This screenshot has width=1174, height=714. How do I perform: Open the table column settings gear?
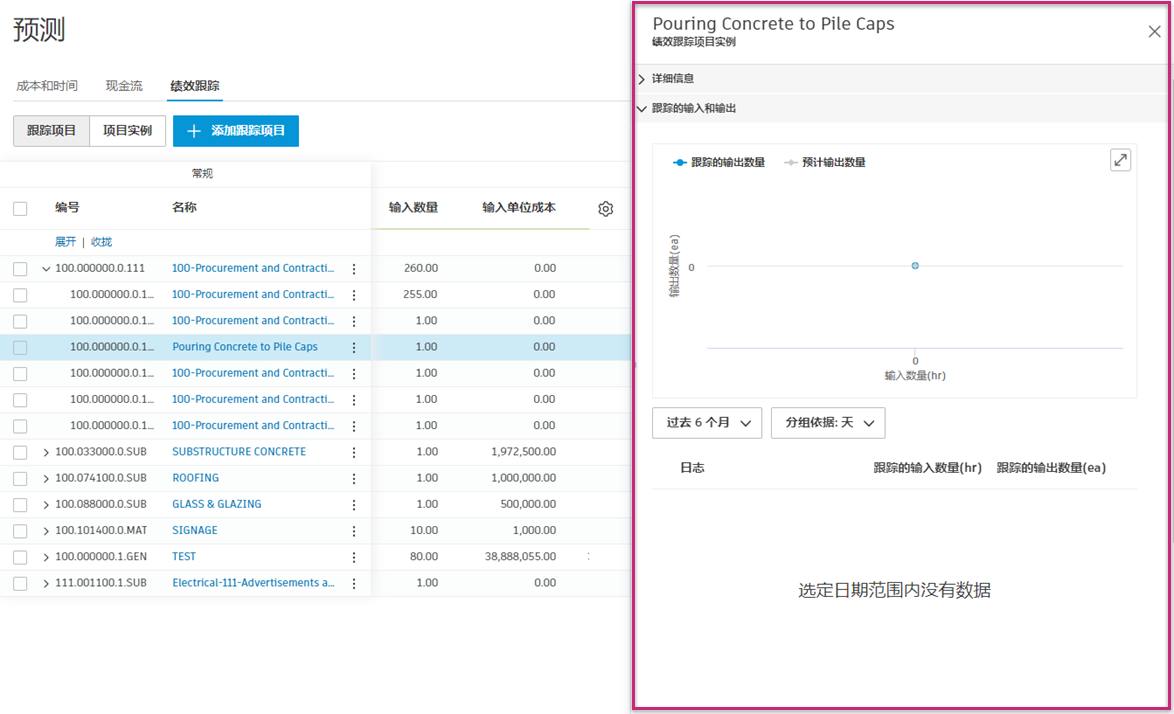click(x=606, y=209)
